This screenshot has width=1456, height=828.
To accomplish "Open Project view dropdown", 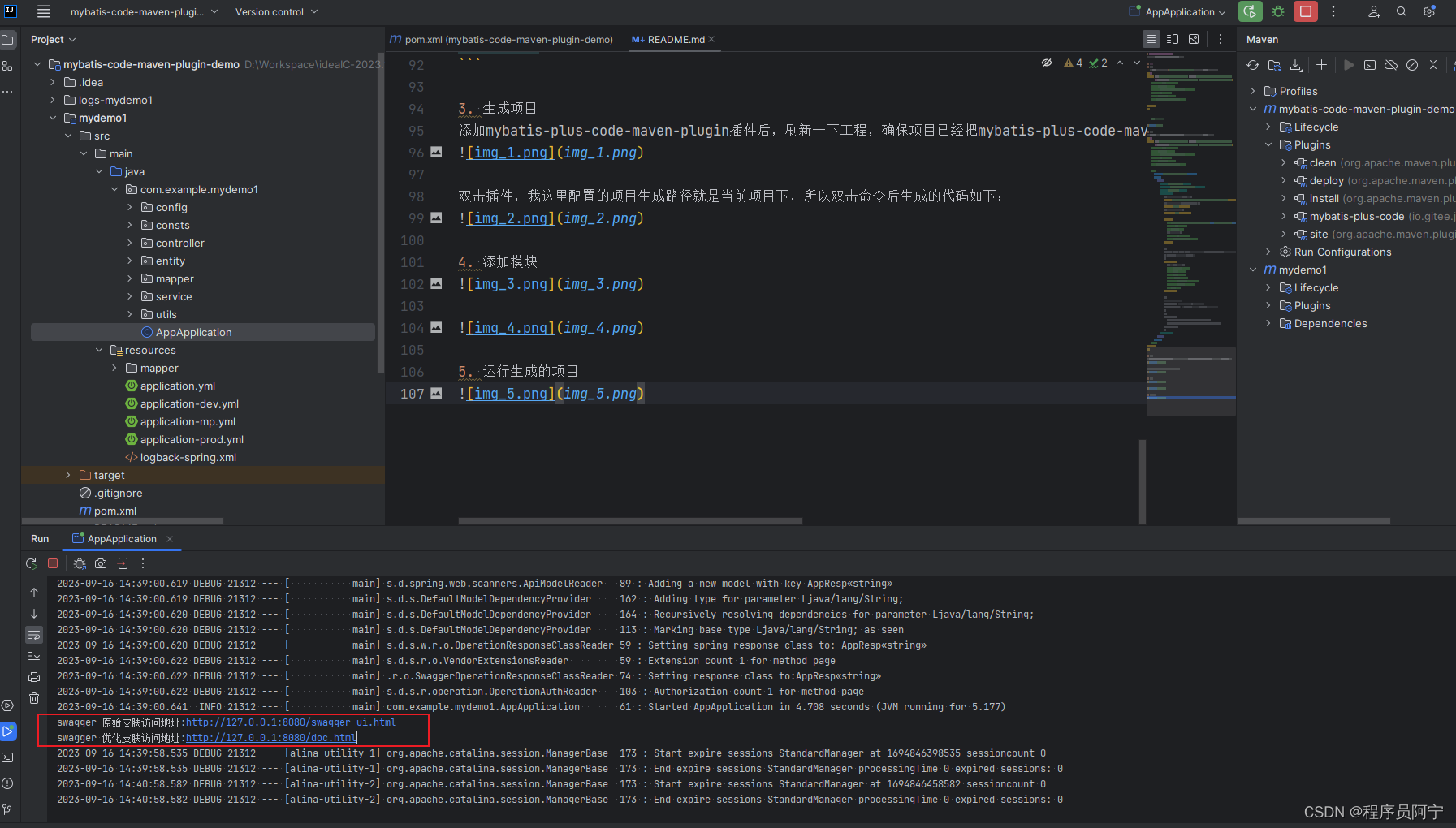I will (53, 39).
